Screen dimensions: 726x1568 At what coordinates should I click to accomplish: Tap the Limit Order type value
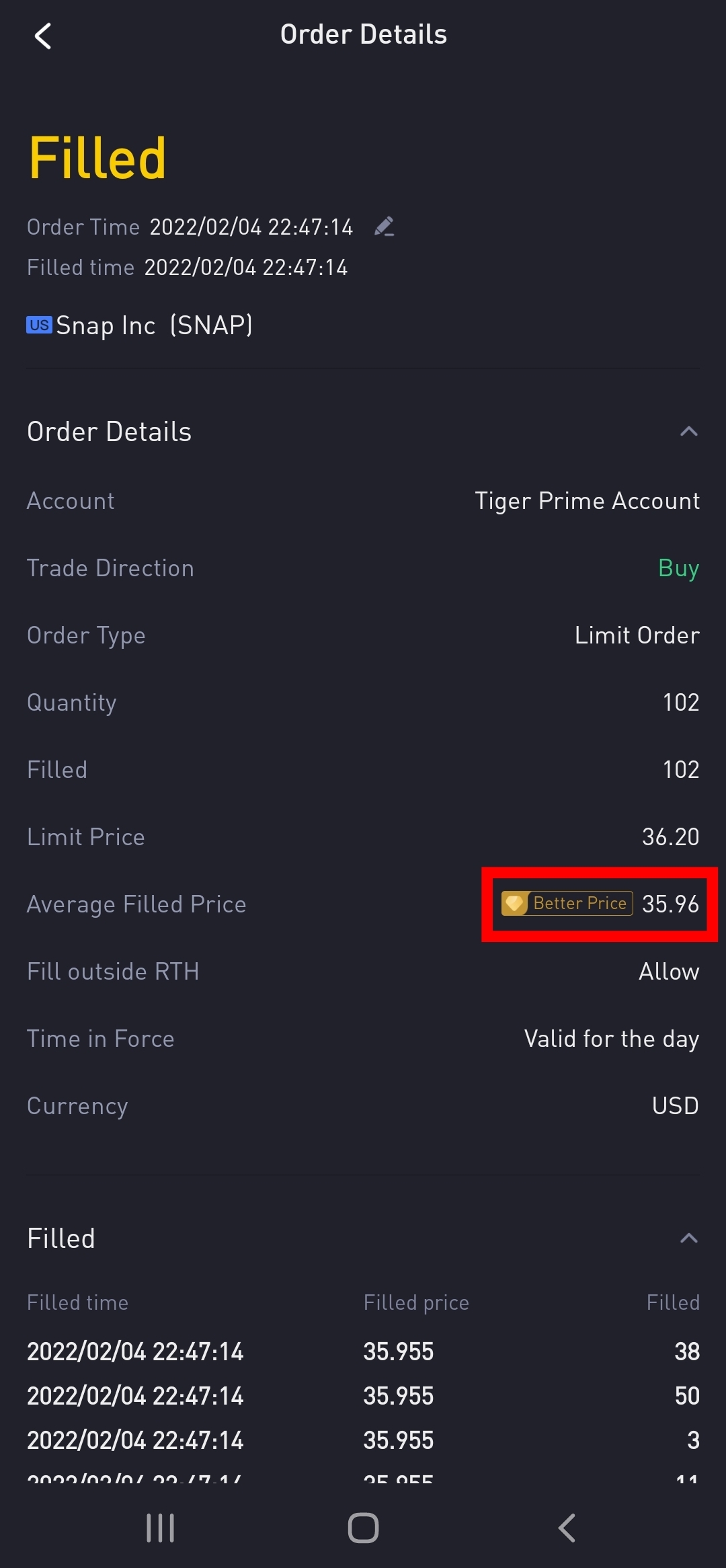[637, 635]
